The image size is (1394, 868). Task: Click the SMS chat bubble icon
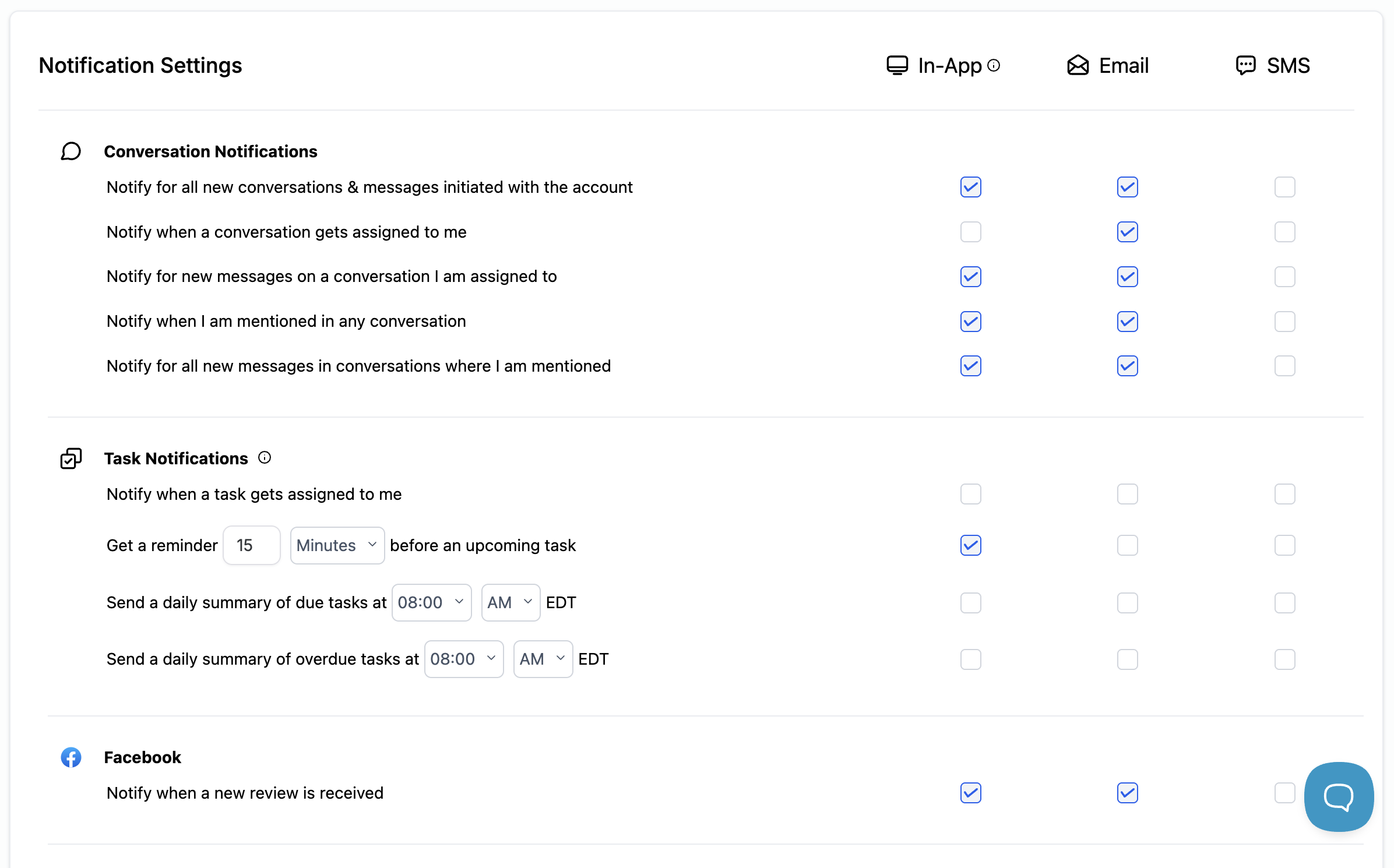[x=1245, y=65]
